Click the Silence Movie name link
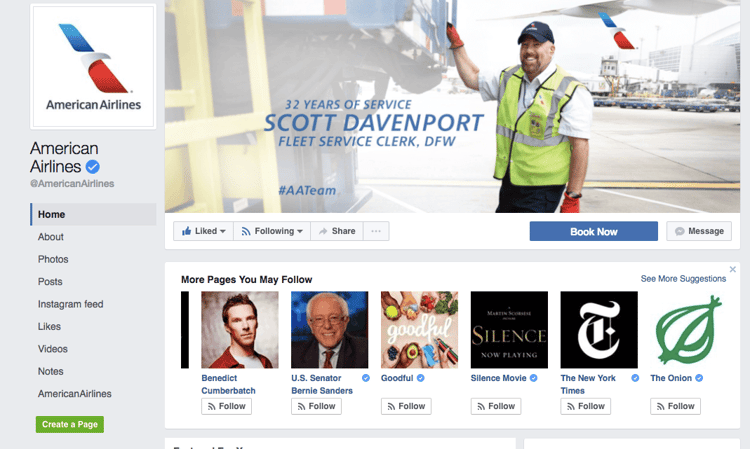 click(498, 378)
